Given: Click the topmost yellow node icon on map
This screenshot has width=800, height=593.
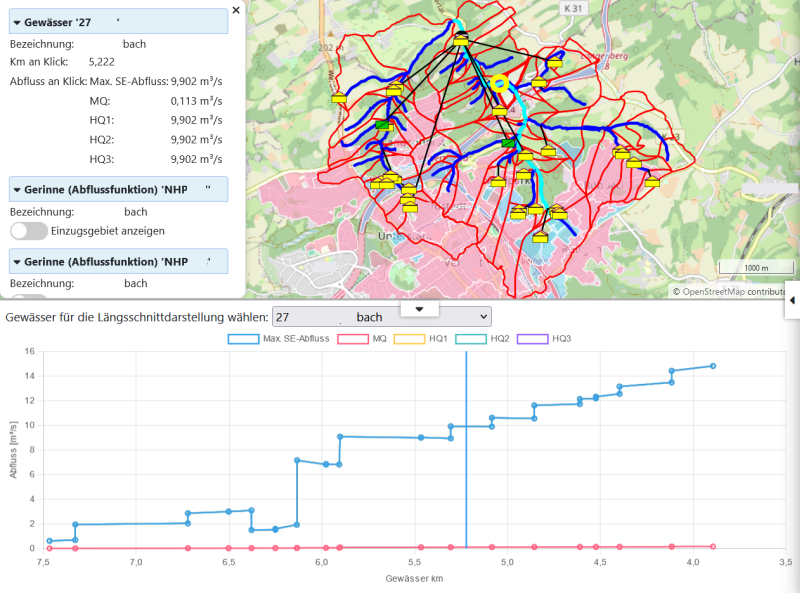Looking at the screenshot, I should click(x=460, y=39).
